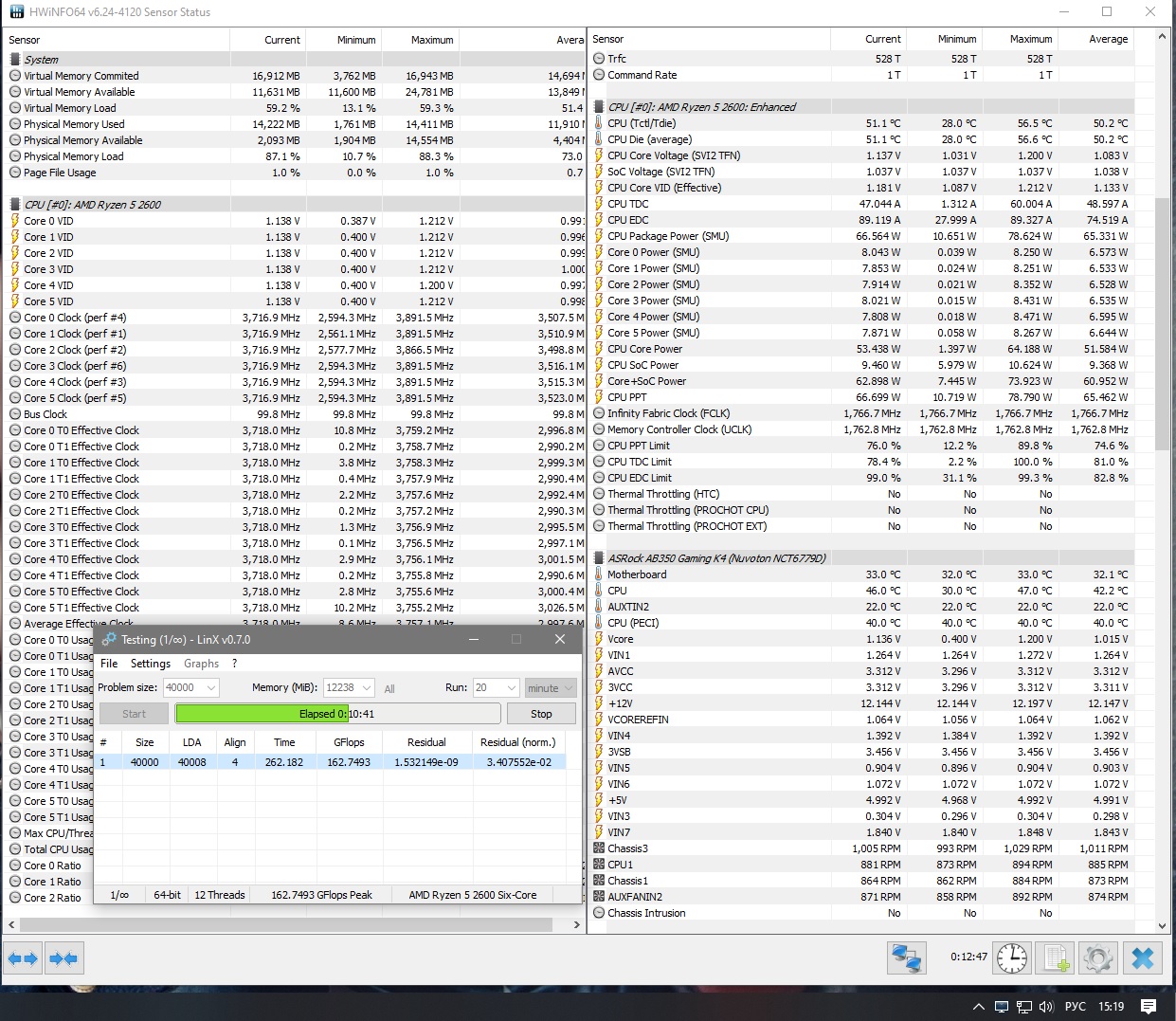
Task: Click the network tray icon
Action: coord(1024,1007)
